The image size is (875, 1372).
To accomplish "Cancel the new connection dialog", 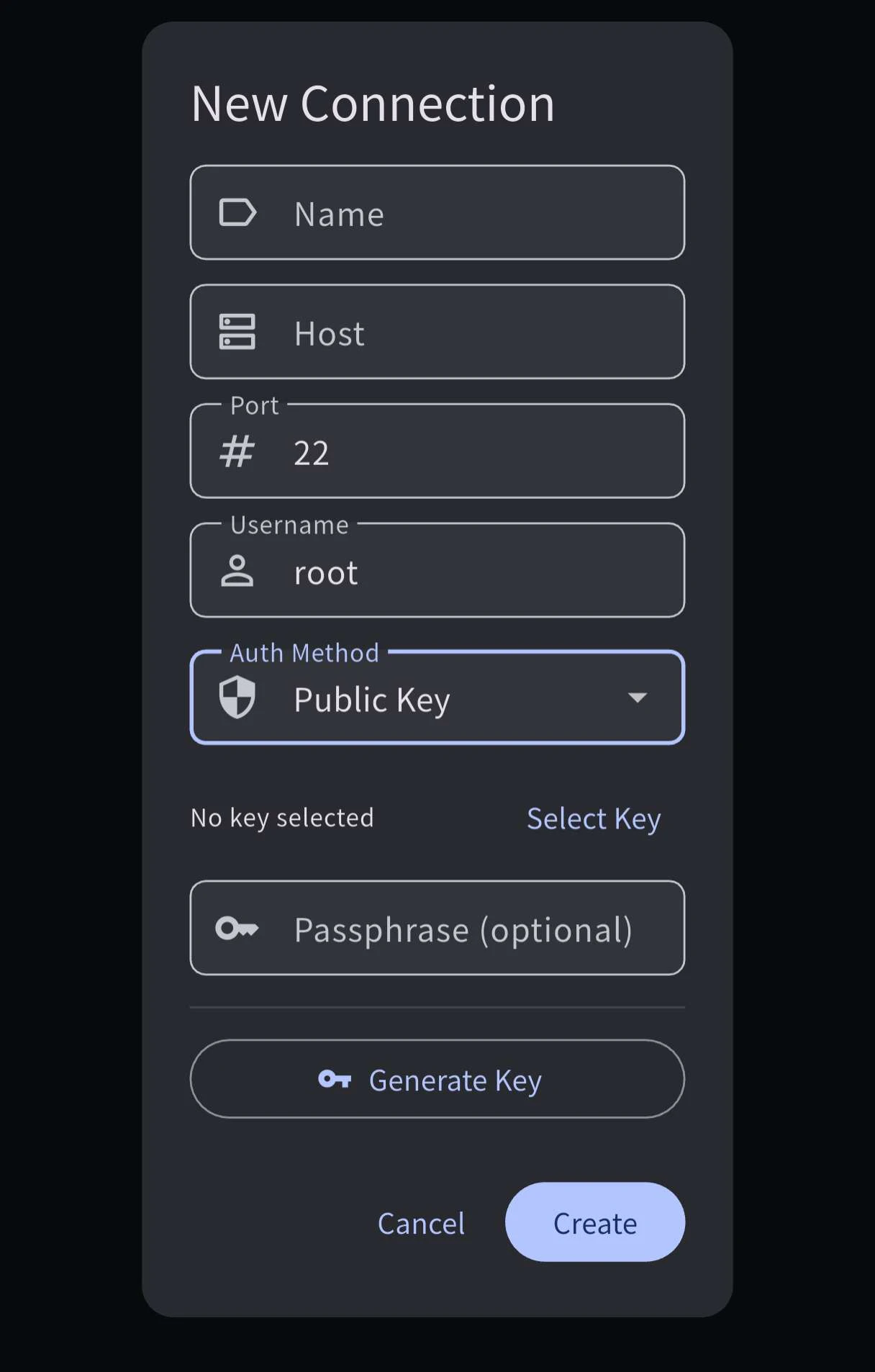I will tap(421, 1223).
